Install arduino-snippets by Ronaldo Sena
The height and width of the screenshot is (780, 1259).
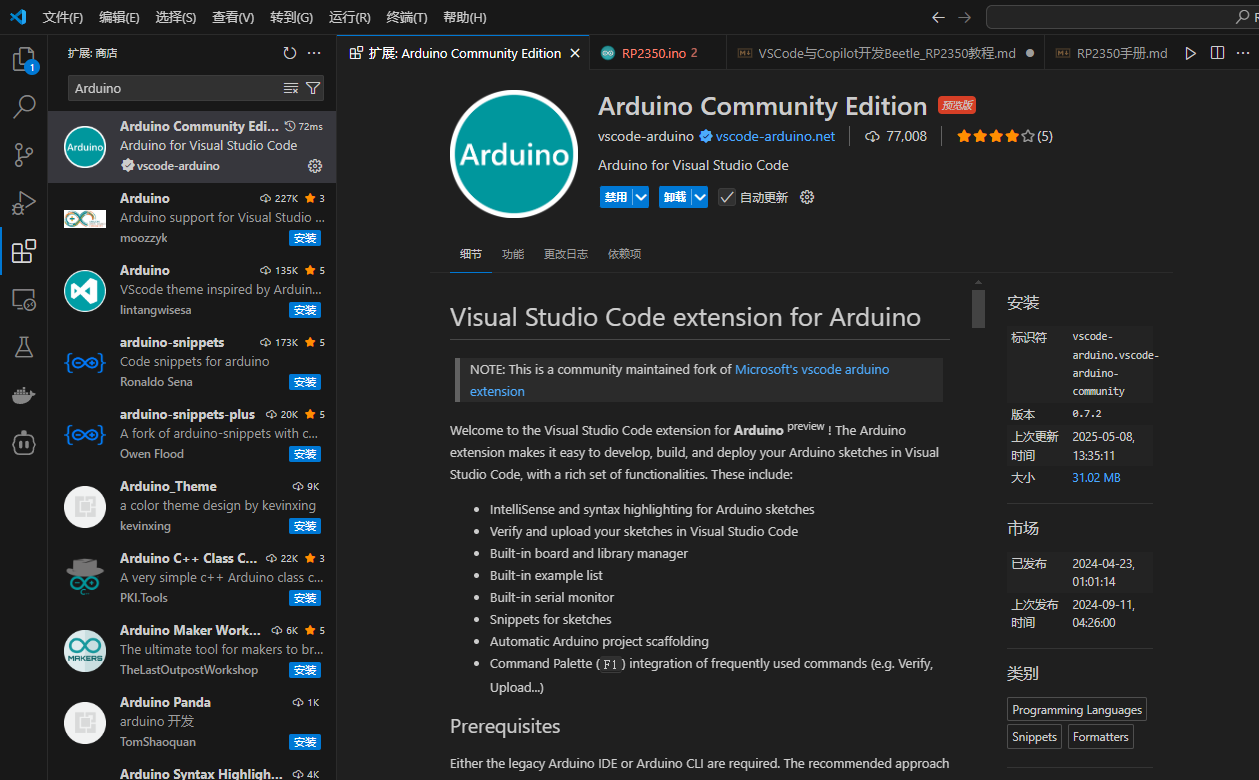click(x=305, y=382)
